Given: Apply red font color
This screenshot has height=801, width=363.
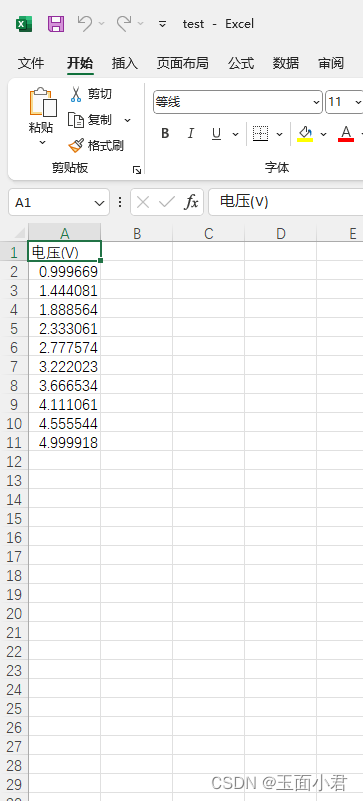Looking at the screenshot, I should click(346, 134).
